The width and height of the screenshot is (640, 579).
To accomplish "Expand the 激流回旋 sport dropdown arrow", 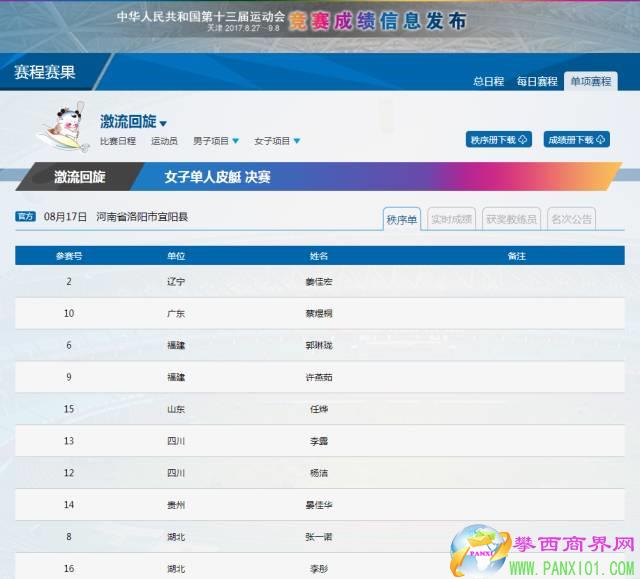I will pyautogui.click(x=163, y=124).
